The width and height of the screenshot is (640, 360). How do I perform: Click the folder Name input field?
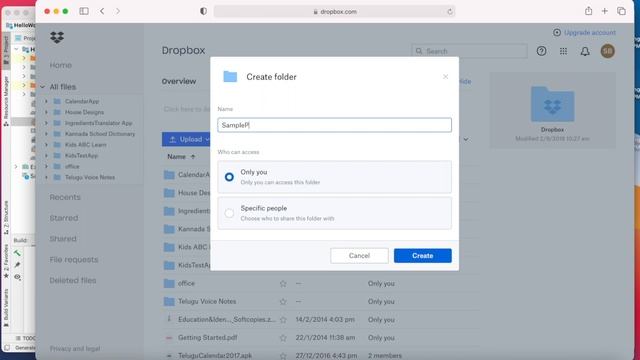334,125
